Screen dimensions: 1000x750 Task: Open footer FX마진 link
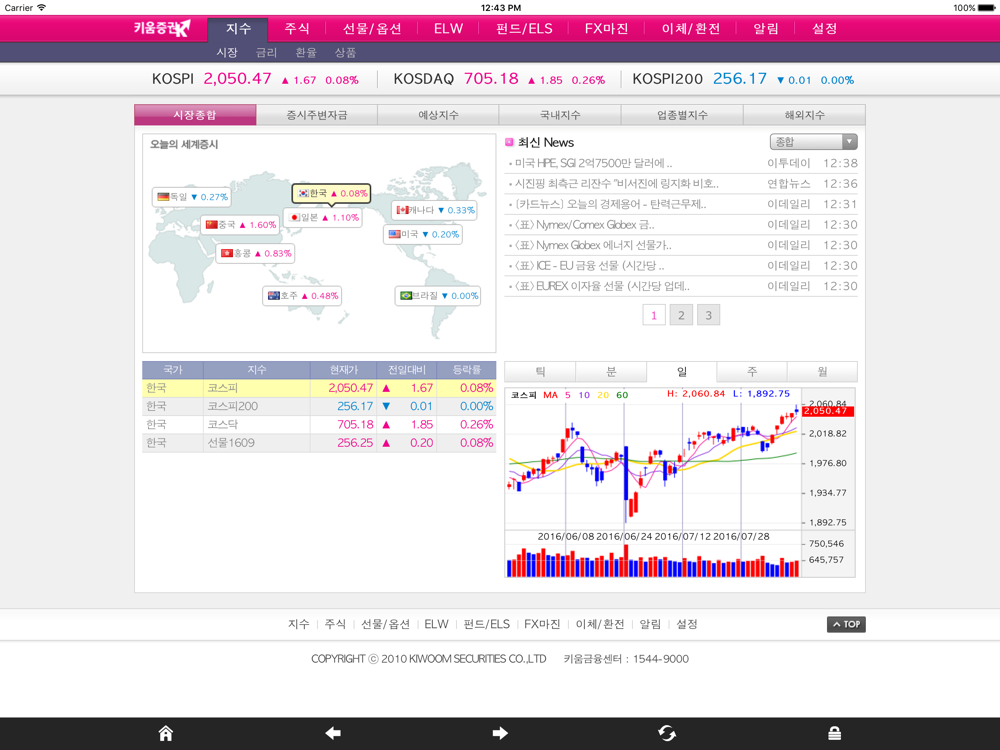click(x=542, y=624)
